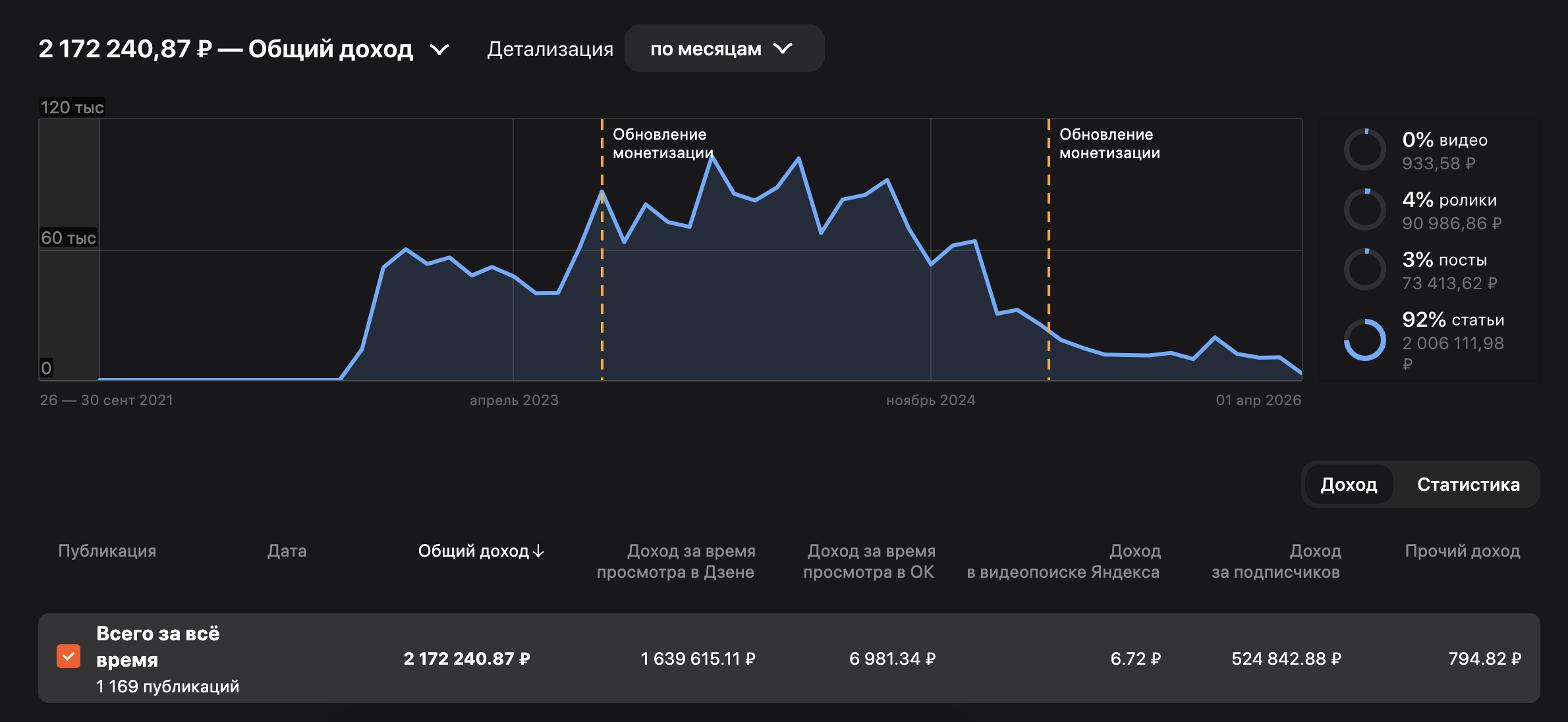This screenshot has height=722, width=1568.
Task: Select the Доход tab
Action: (x=1349, y=485)
